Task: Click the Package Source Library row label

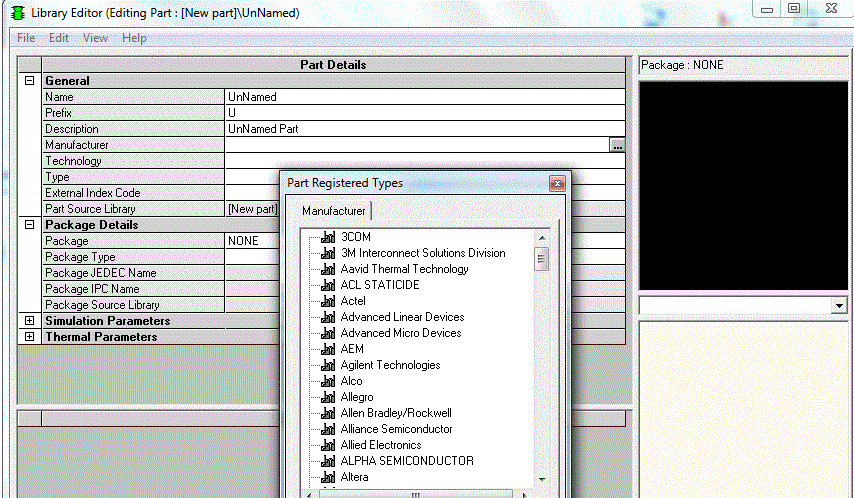Action: coord(102,305)
